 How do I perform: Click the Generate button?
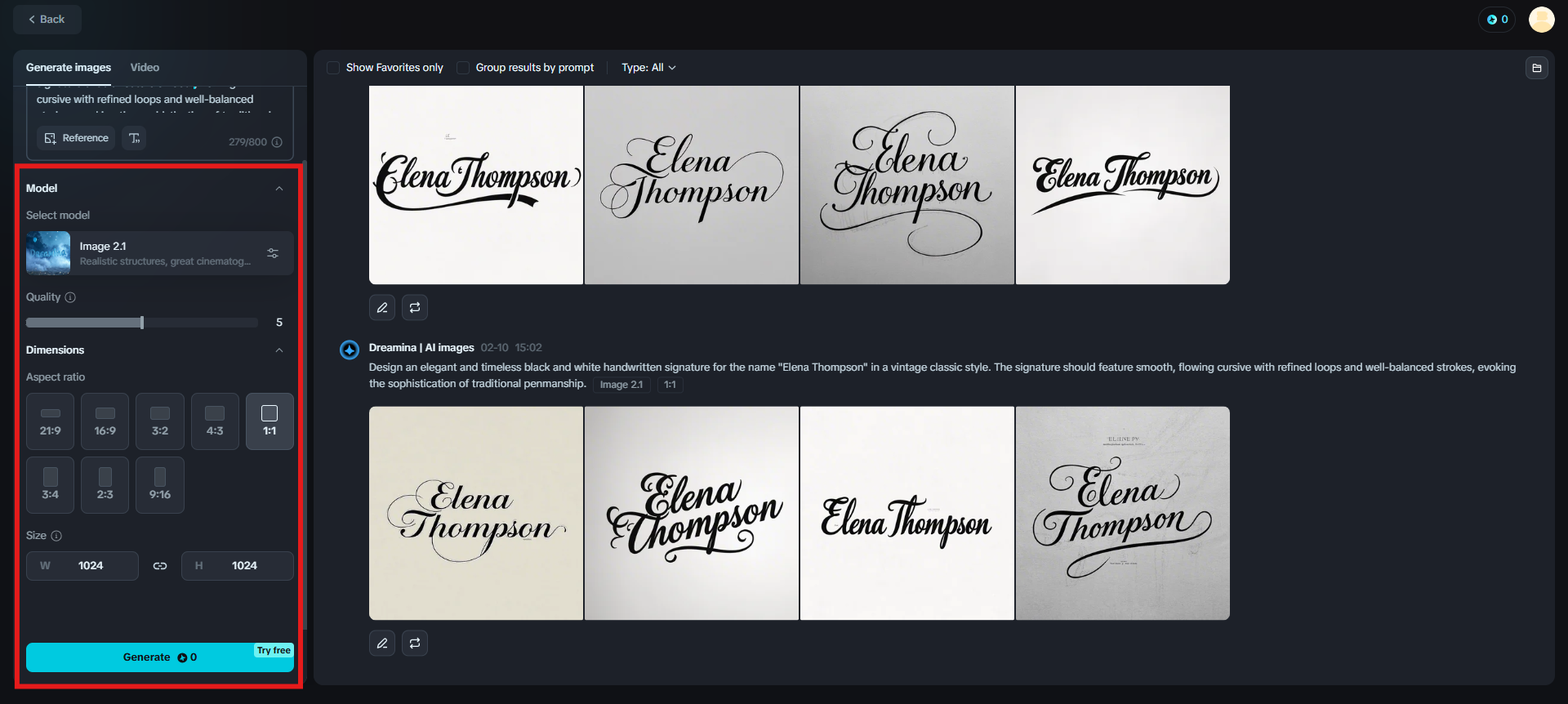click(x=160, y=657)
